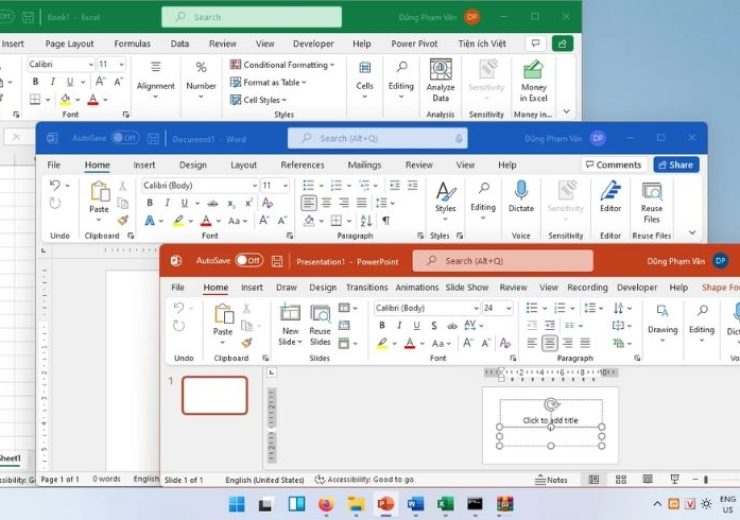This screenshot has width=740, height=520.
Task: Open Editor icon in Word ribbon
Action: [x=610, y=190]
